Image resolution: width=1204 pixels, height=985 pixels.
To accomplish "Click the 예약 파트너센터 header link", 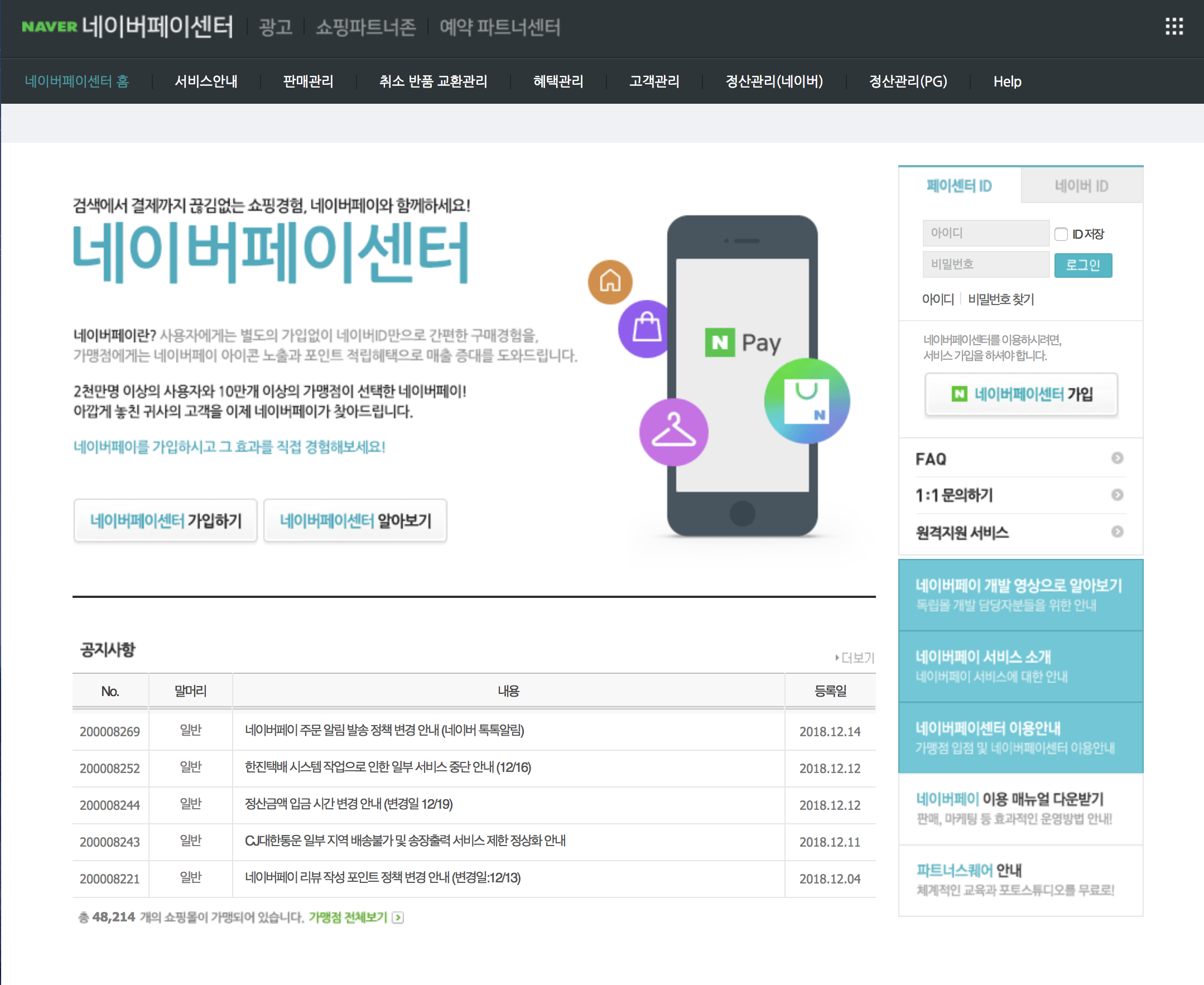I will [x=499, y=27].
